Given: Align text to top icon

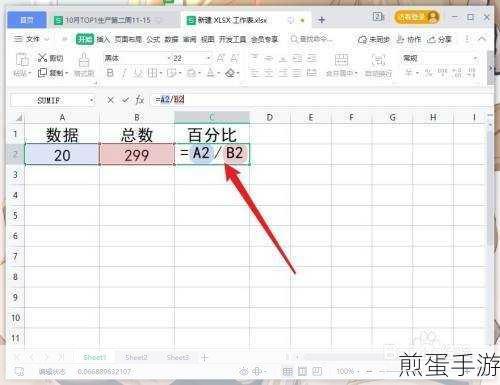Looking at the screenshot, I should click(x=254, y=58).
